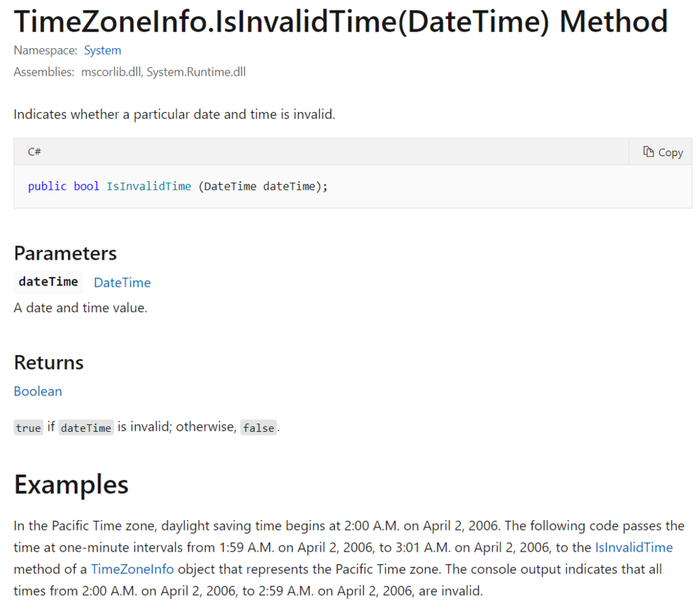Click the inline 'false' code text
This screenshot has height=609, width=700.
pyautogui.click(x=258, y=428)
